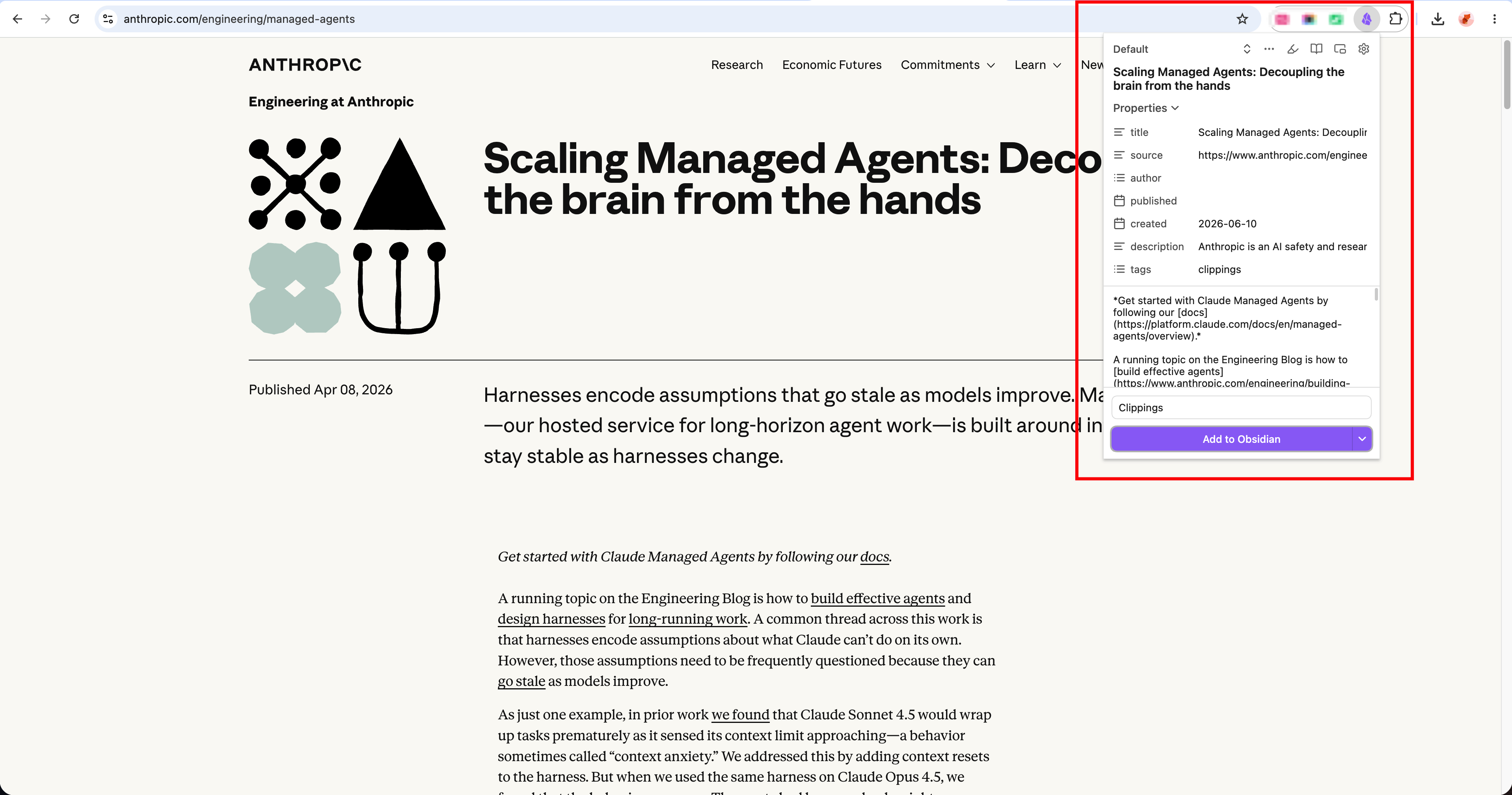Click the page's vertical scrollbar
Screen dimensions: 1512x795
pyautogui.click(x=1506, y=75)
